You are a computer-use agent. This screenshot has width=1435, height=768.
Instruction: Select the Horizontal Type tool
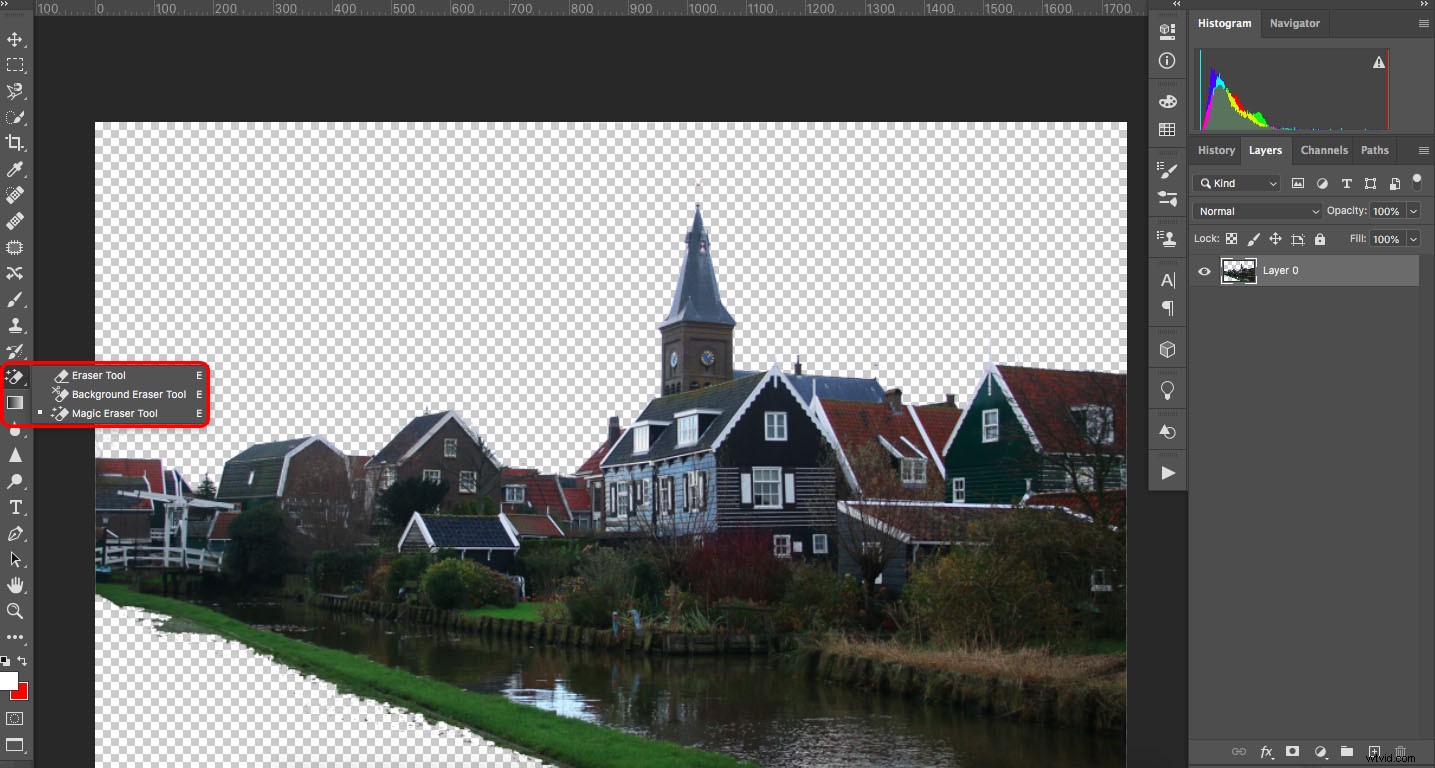click(15, 507)
